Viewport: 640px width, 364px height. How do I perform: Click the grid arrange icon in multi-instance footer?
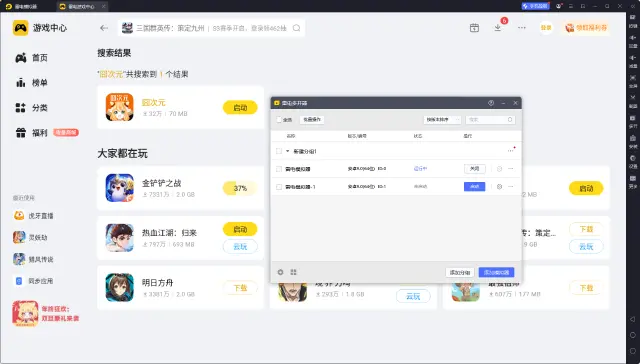click(293, 272)
